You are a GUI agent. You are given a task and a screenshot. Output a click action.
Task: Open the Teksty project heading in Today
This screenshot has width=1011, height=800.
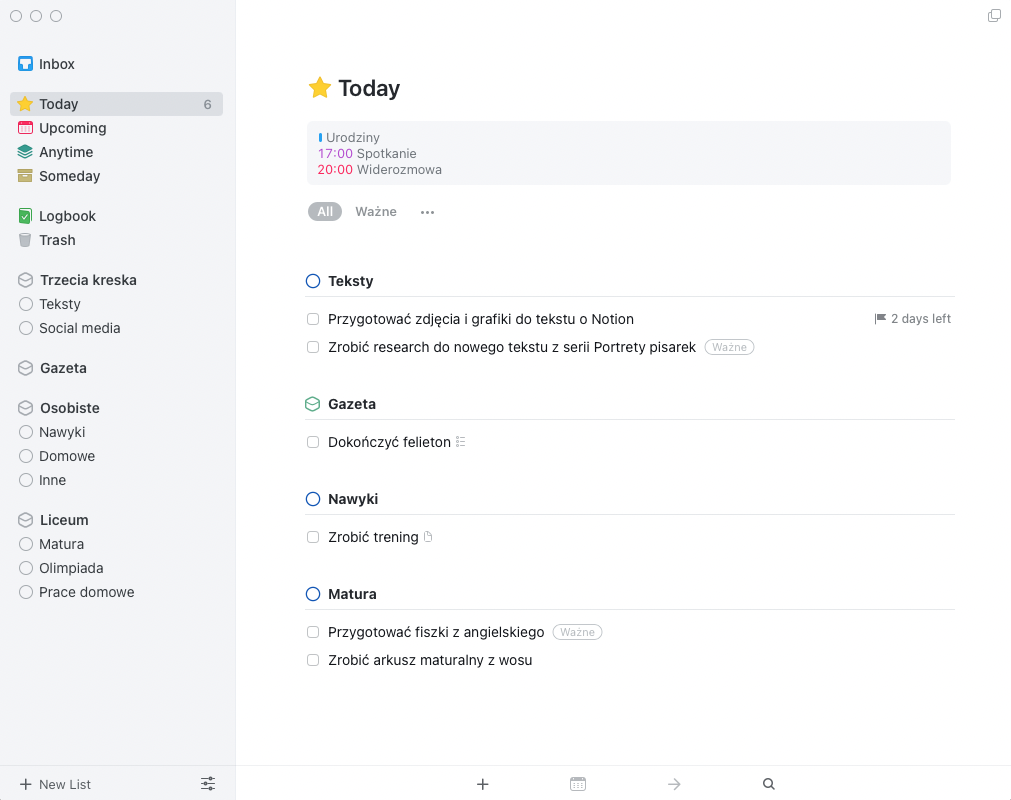point(350,281)
